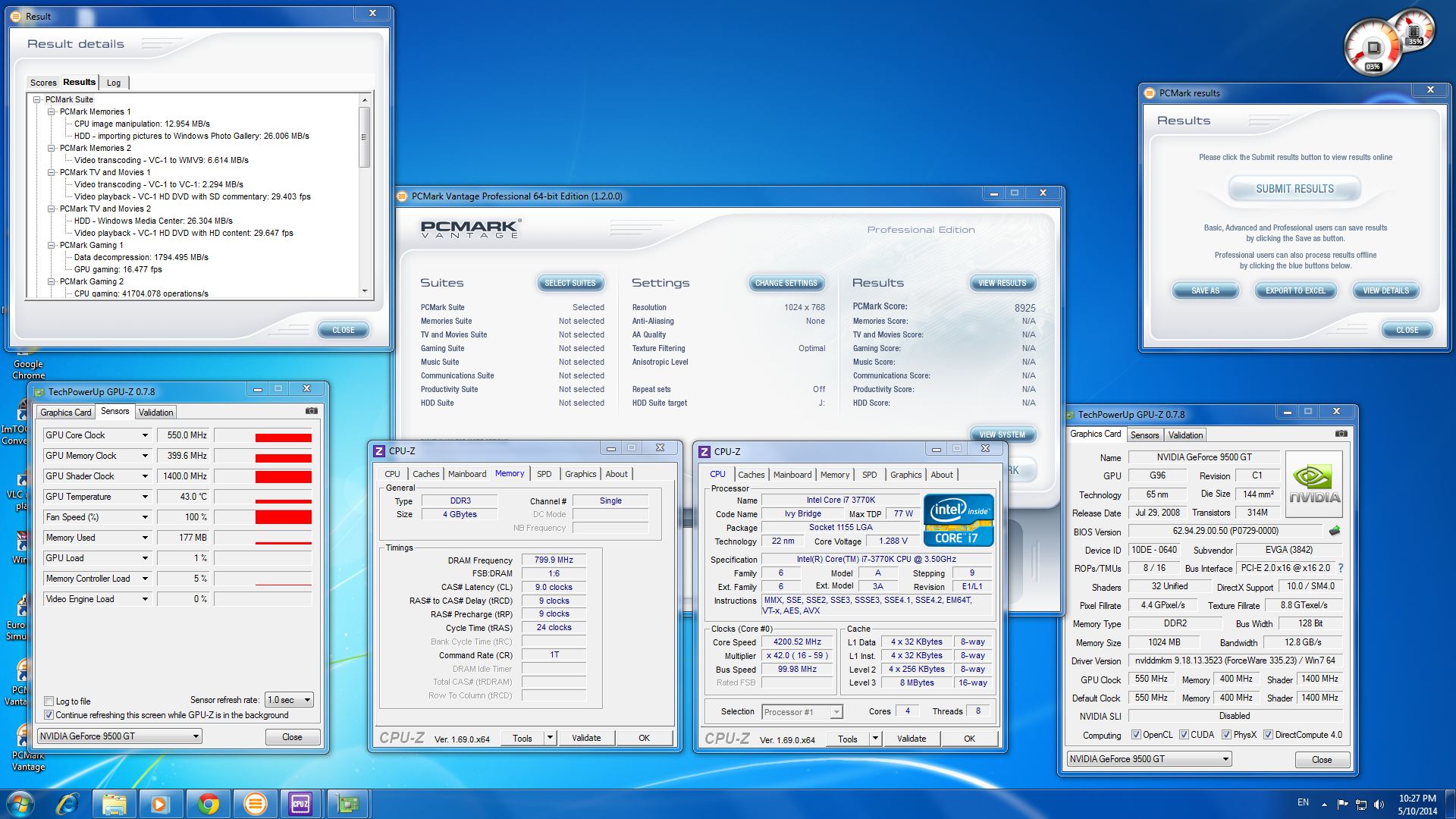
Task: Click the camera screenshot icon in GPU-Z Sensors window
Action: click(x=312, y=411)
